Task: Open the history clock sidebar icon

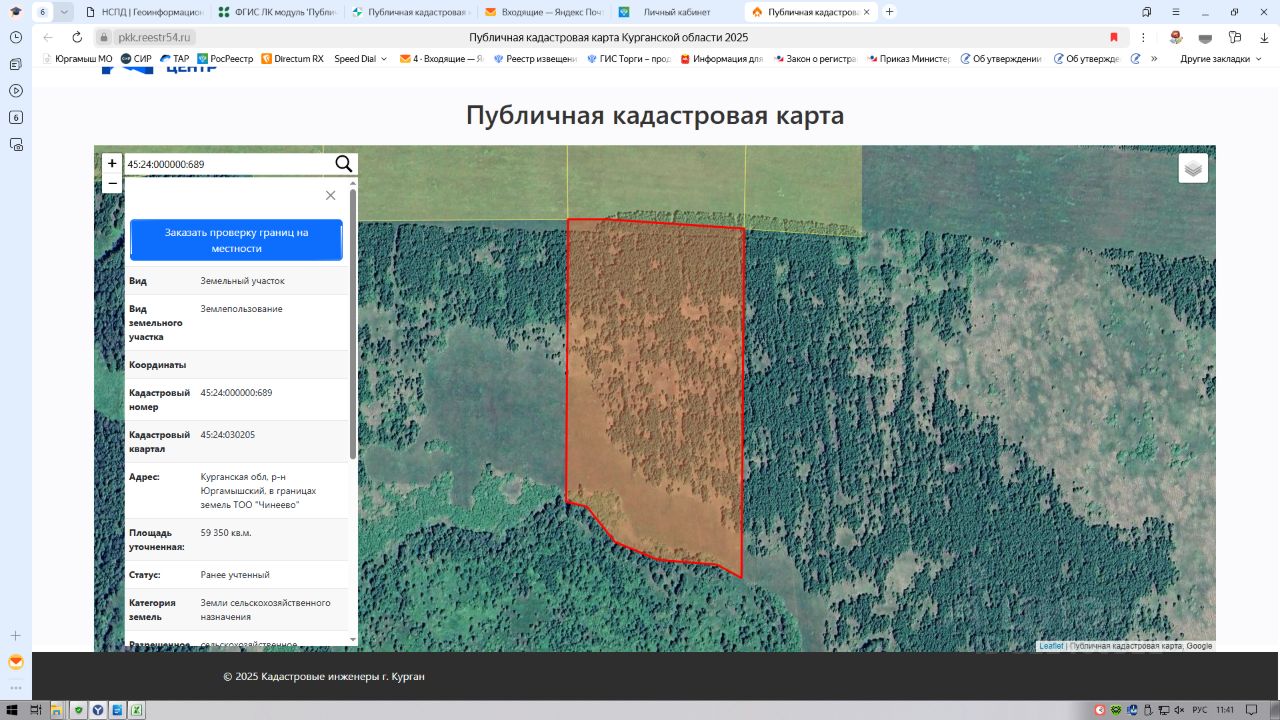Action: coord(16,36)
